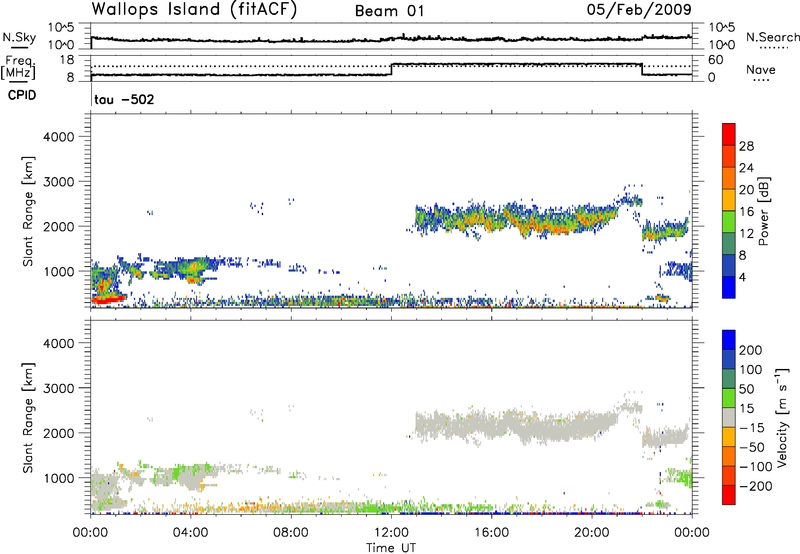The width and height of the screenshot is (800, 554).
Task: Click the 'N.Sky' axis label
Action: 19,37
